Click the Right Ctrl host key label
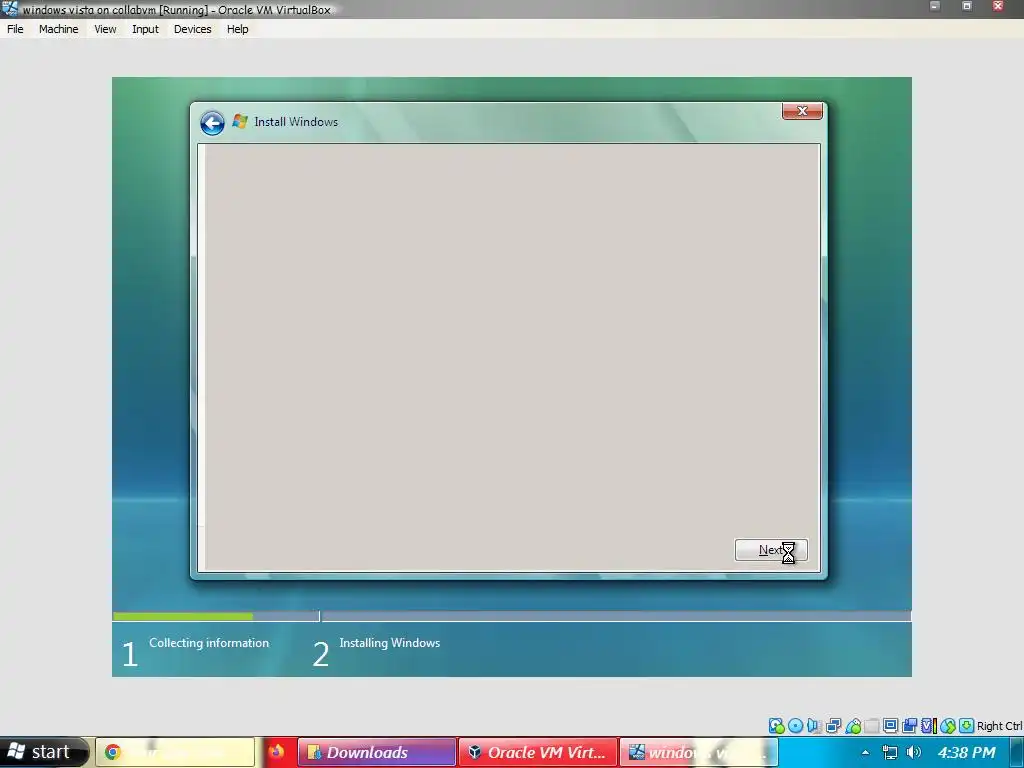This screenshot has height=768, width=1024. 1000,726
